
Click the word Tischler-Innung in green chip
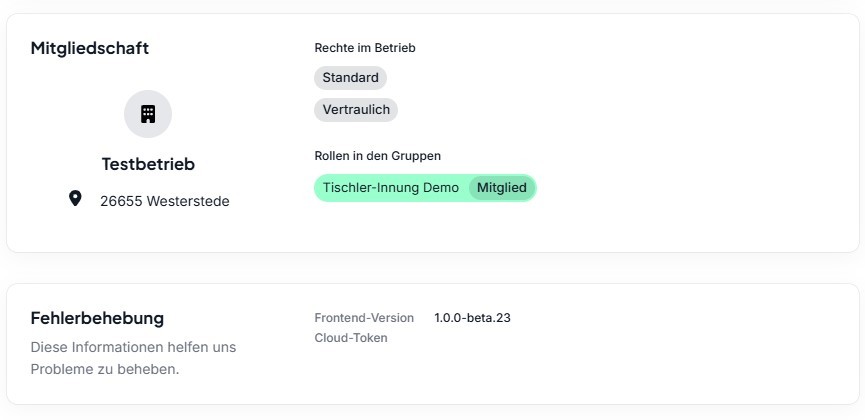click(x=371, y=188)
